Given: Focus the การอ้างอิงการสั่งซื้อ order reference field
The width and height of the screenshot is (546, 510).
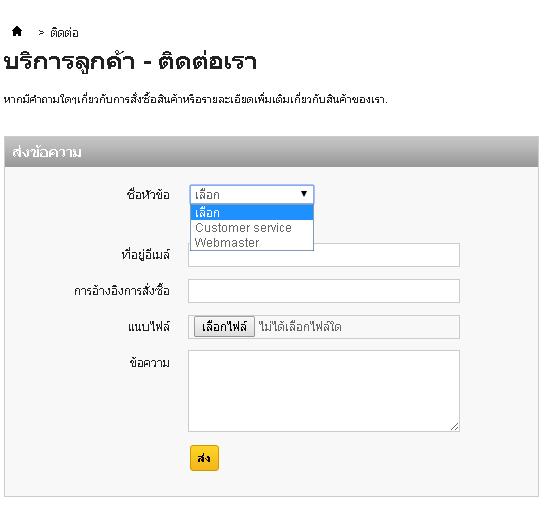Looking at the screenshot, I should (x=324, y=291).
